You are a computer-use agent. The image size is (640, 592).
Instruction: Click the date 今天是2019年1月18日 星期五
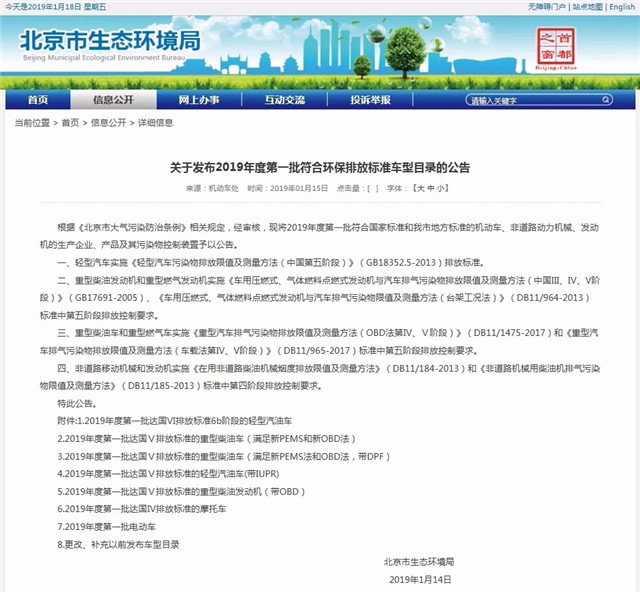tap(56, 7)
